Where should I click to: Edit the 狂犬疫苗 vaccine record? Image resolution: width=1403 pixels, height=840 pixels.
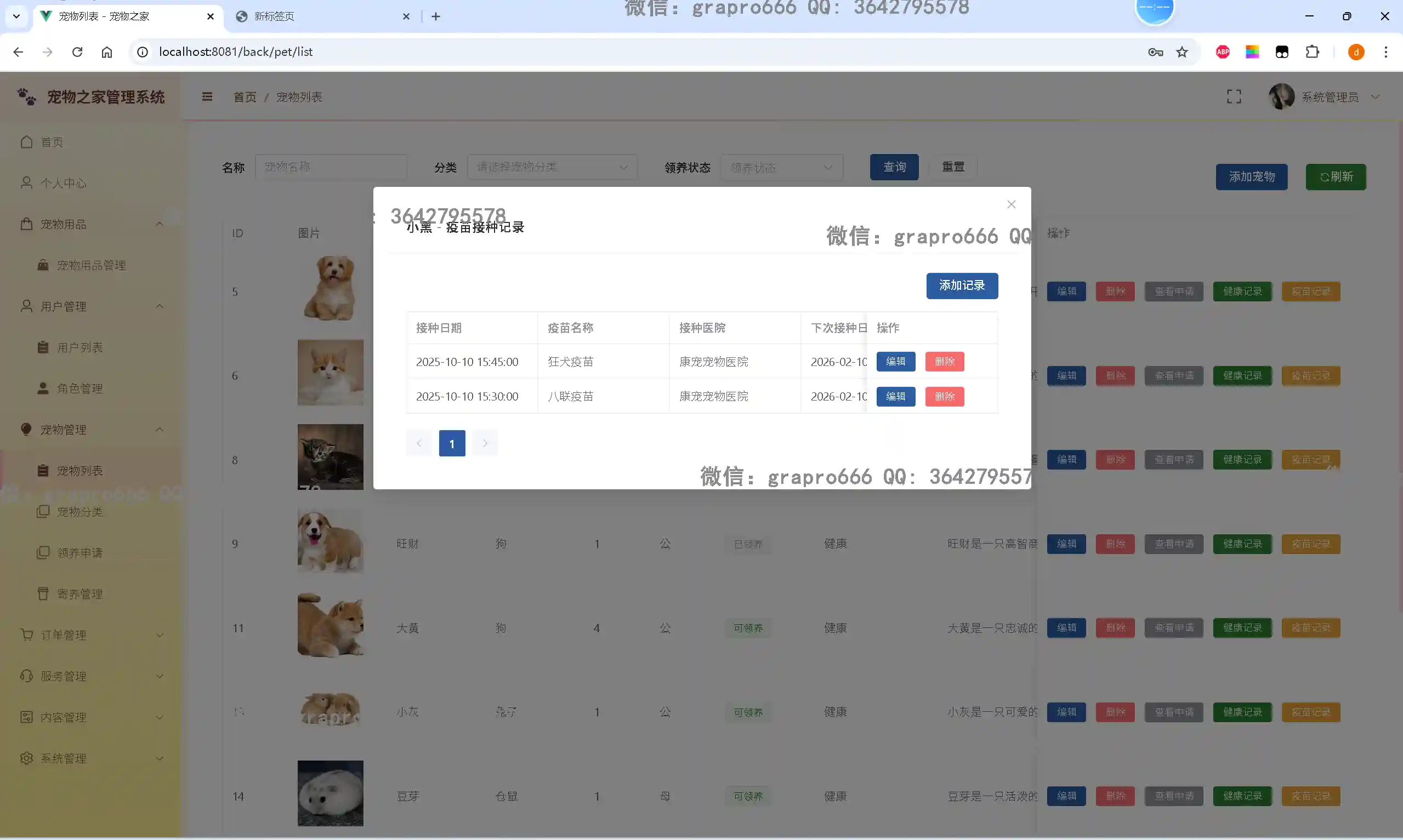pos(895,361)
